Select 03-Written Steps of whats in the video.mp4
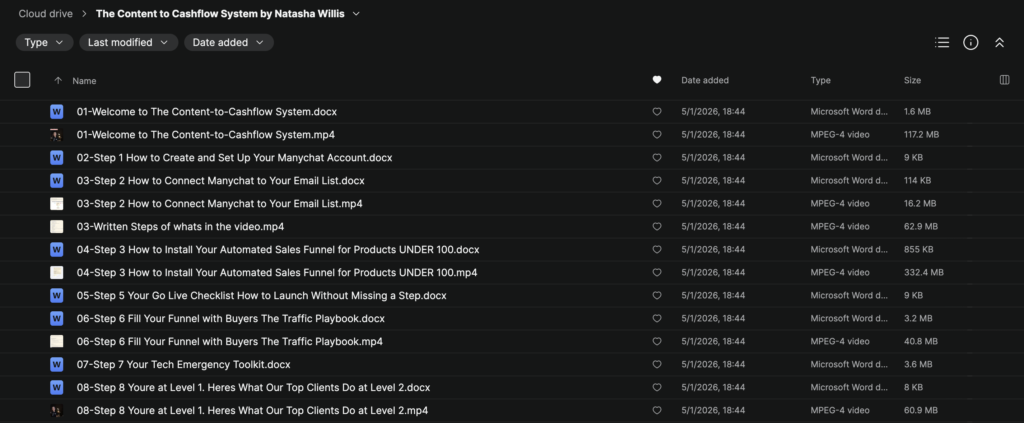Viewport: 1024px width, 423px height. [x=180, y=227]
